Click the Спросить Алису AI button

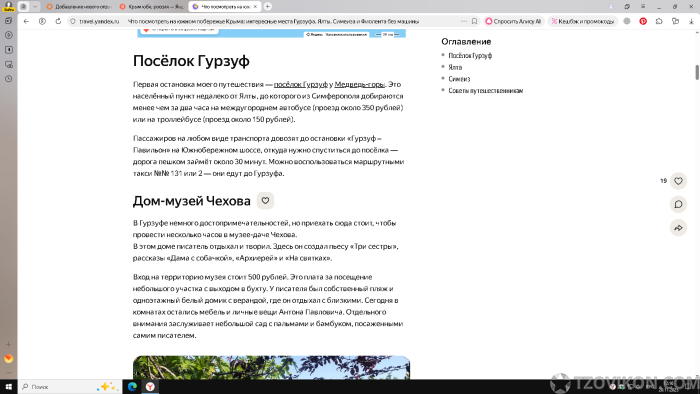point(513,21)
